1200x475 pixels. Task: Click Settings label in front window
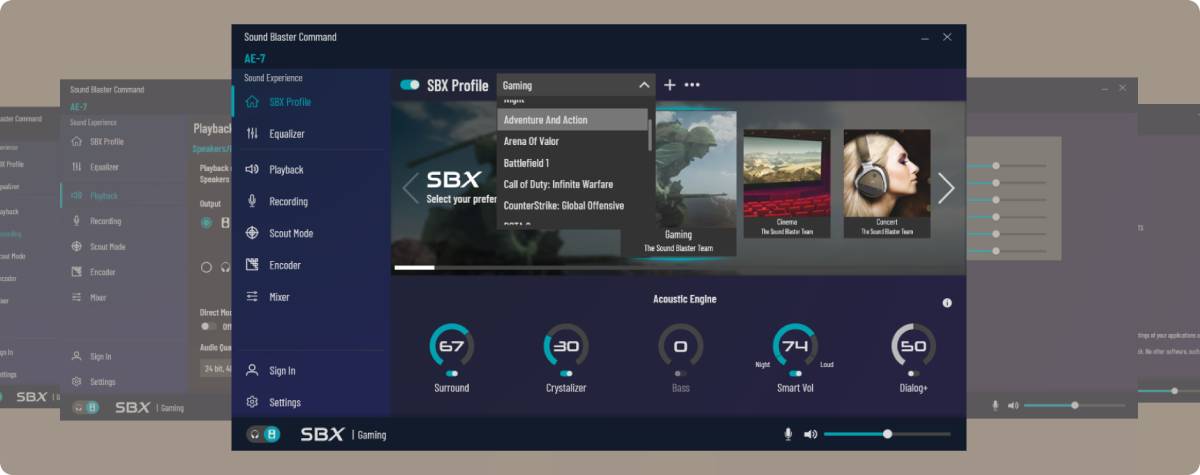point(285,403)
